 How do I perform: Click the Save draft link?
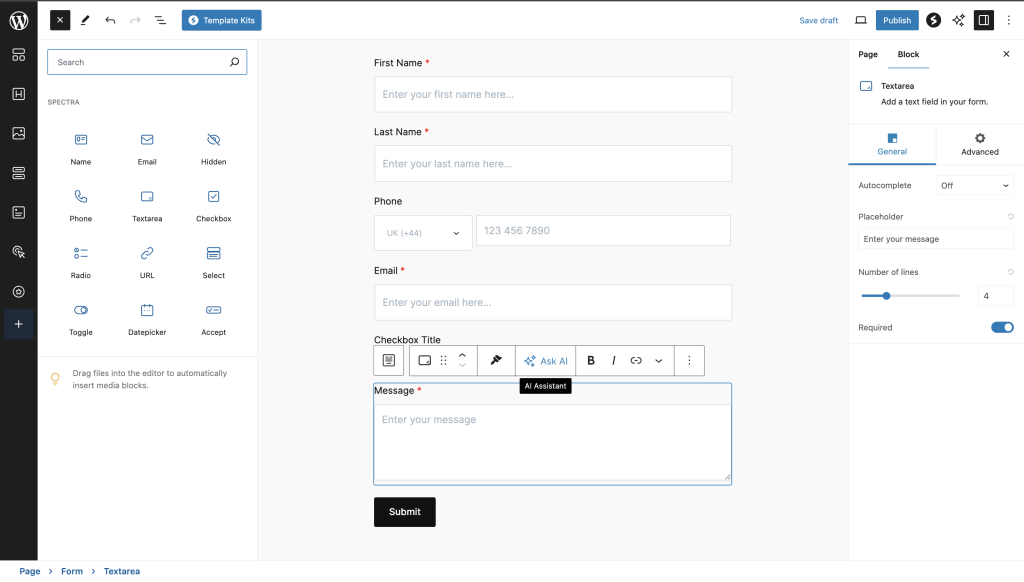pos(818,20)
